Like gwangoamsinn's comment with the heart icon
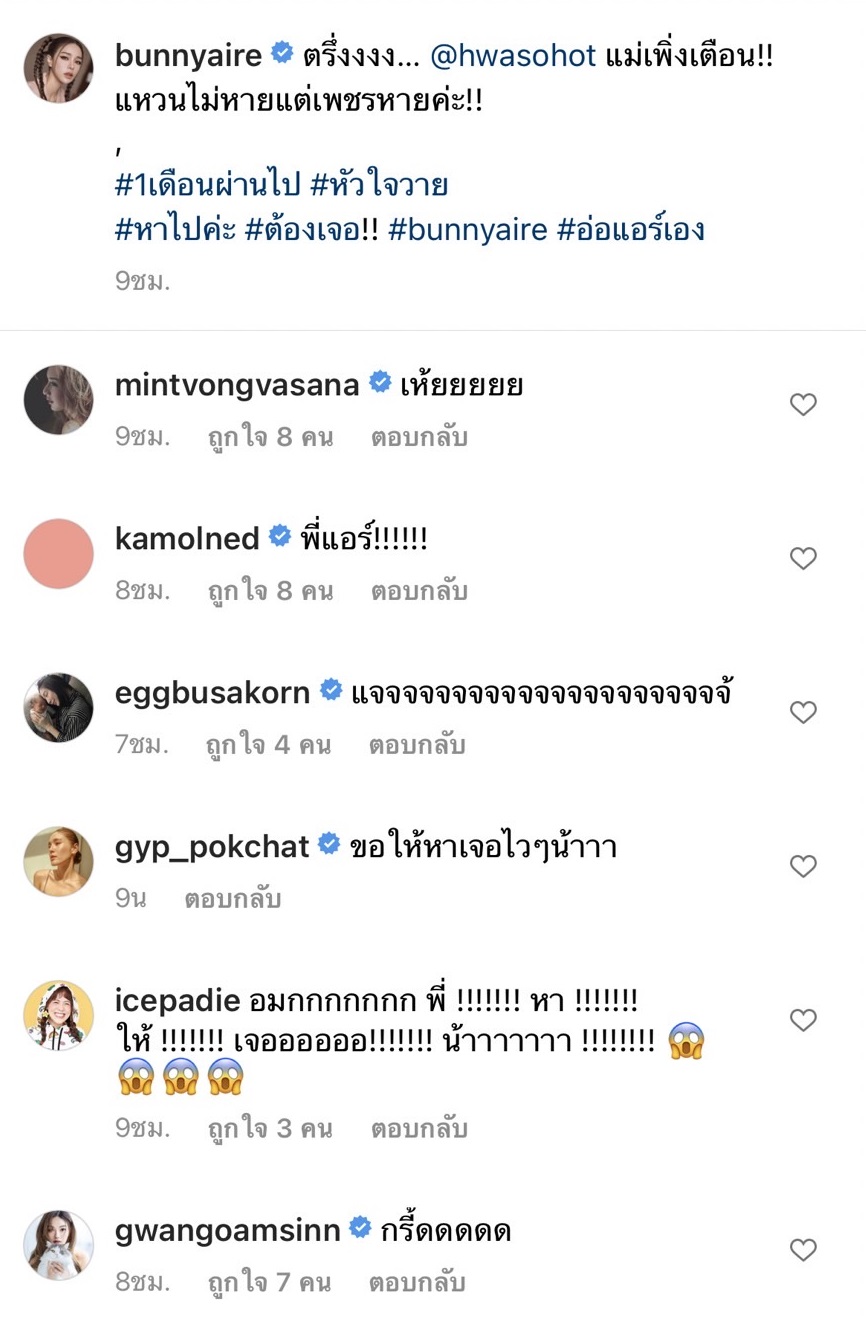 coord(803,1250)
